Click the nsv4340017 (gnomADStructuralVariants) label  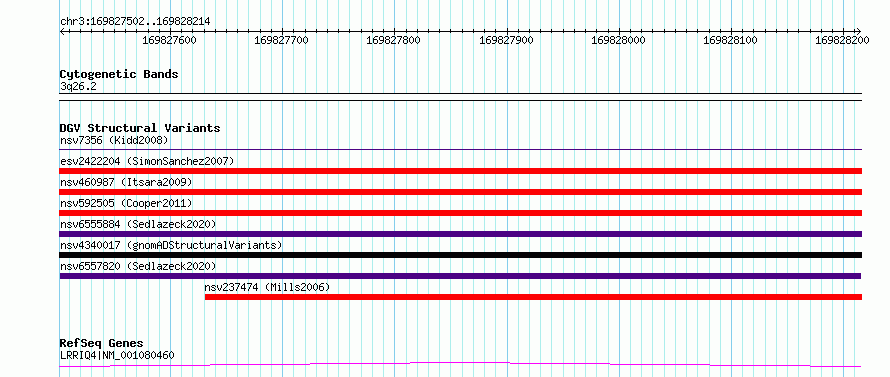pyautogui.click(x=171, y=245)
